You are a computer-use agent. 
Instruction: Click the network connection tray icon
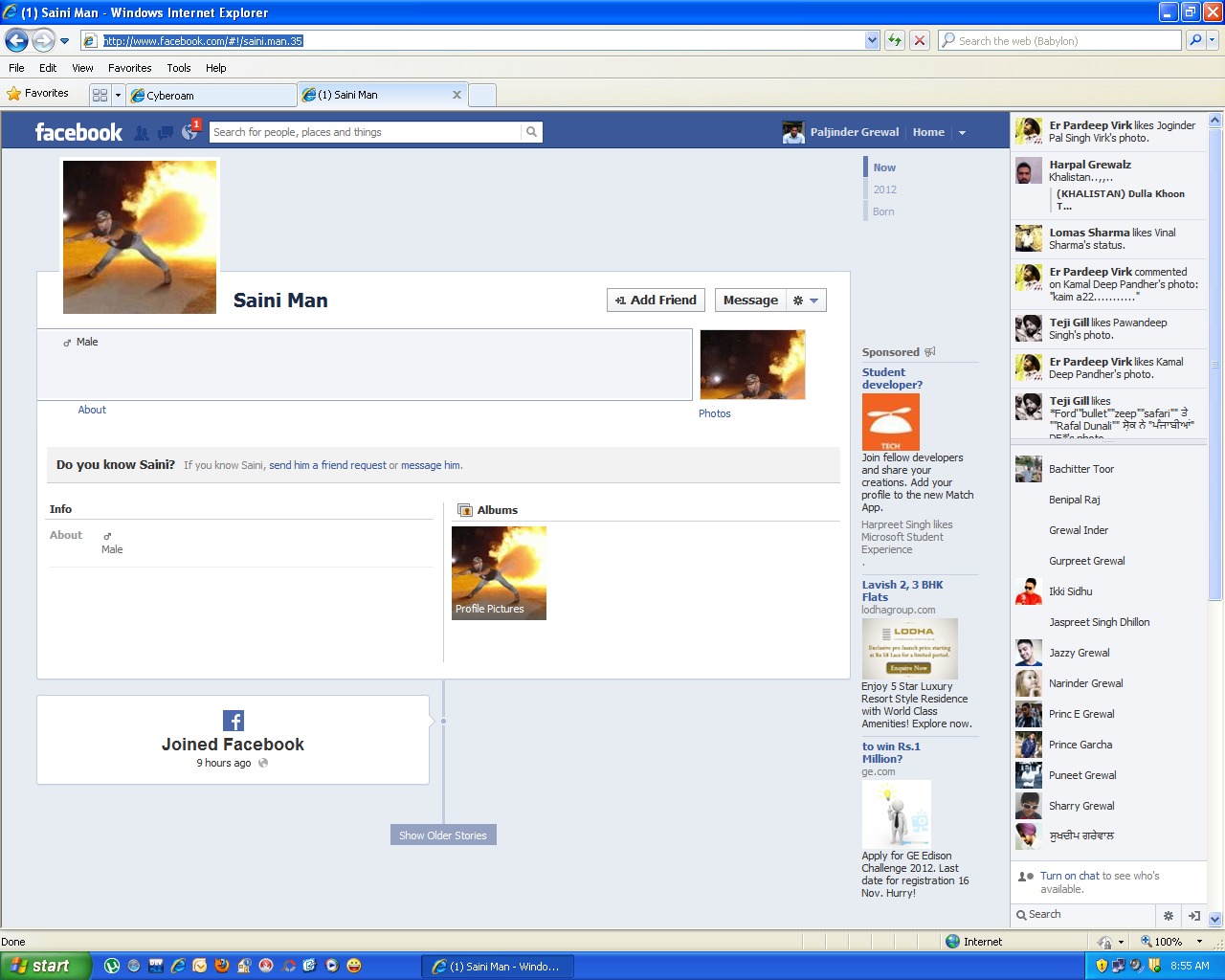click(1118, 966)
